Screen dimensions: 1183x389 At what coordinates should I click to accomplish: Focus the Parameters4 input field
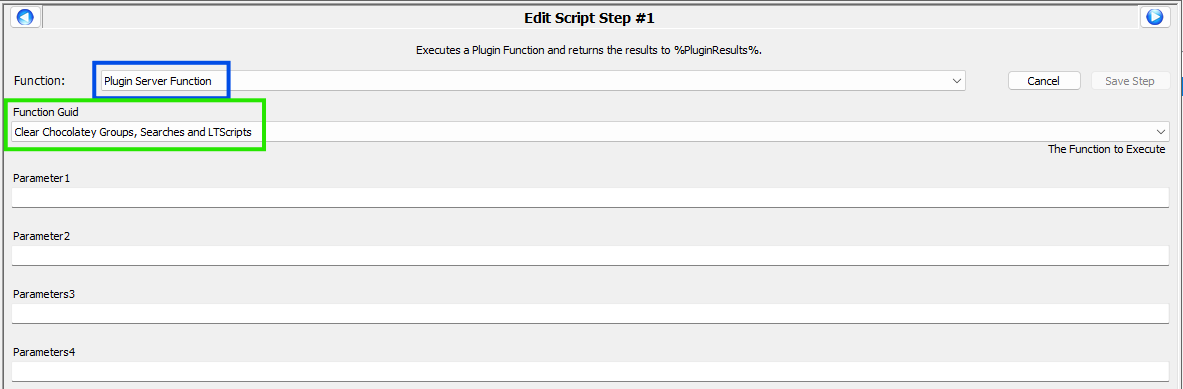(x=590, y=372)
